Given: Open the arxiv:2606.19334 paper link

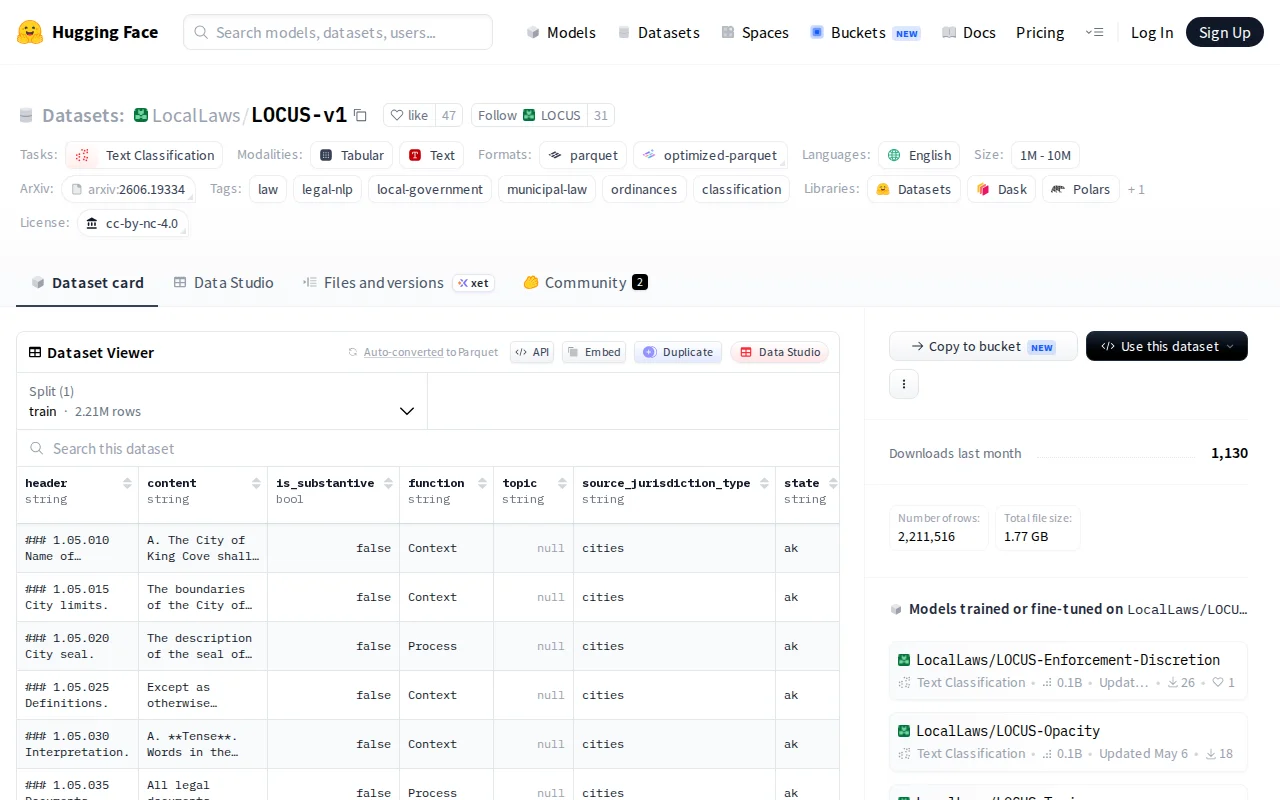Looking at the screenshot, I should pyautogui.click(x=129, y=189).
